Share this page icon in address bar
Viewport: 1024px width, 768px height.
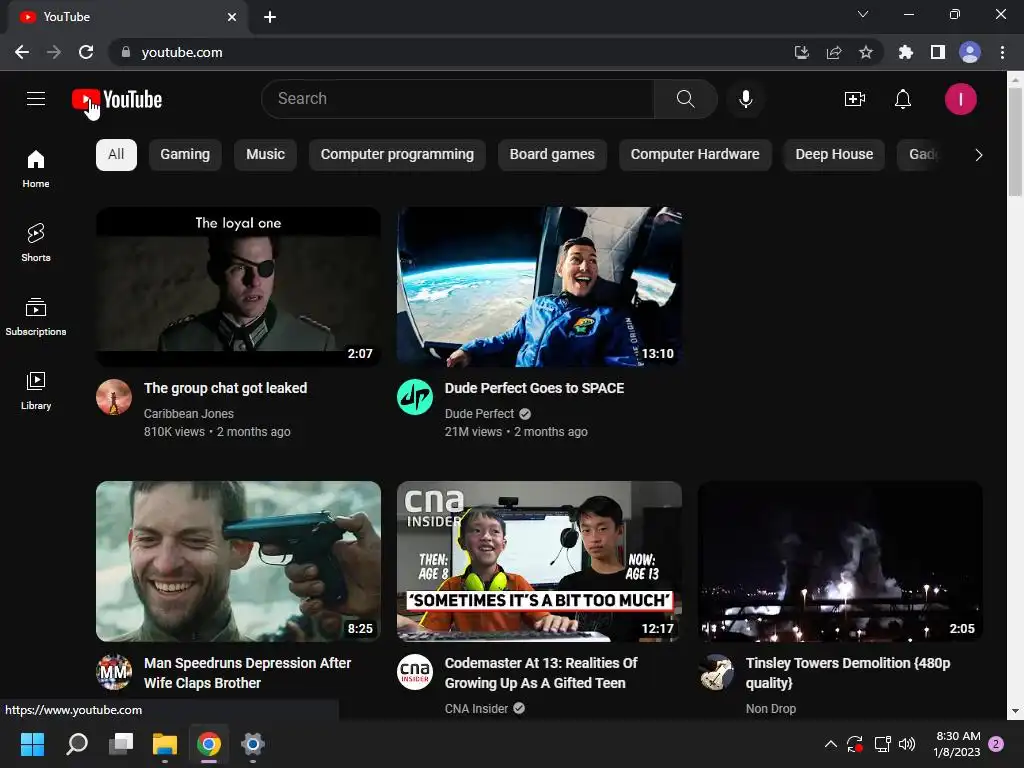coord(834,52)
